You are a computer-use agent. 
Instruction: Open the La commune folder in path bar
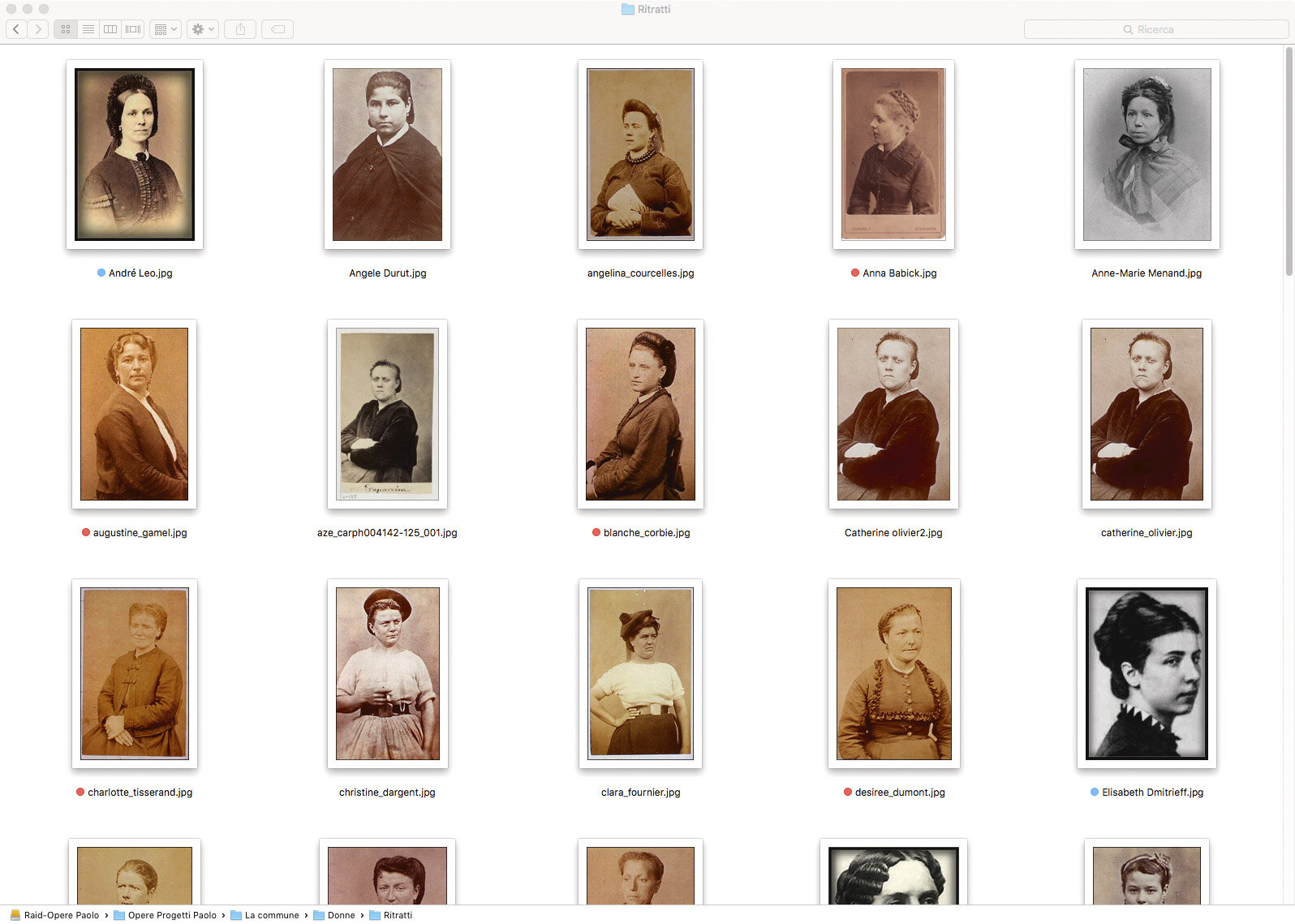[271, 915]
